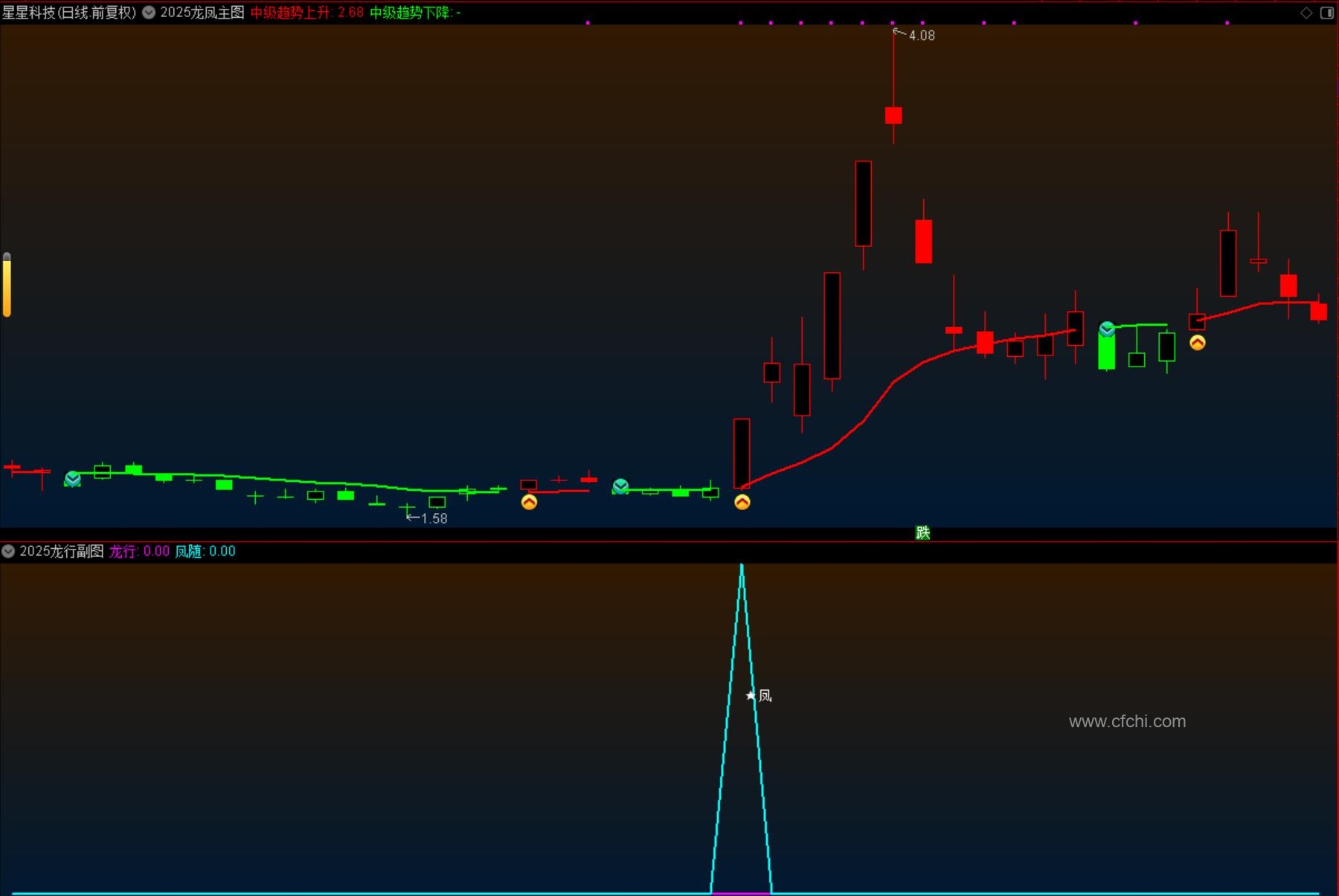The width and height of the screenshot is (1339, 896).
Task: Click the 1.58 low price label
Action: click(434, 518)
